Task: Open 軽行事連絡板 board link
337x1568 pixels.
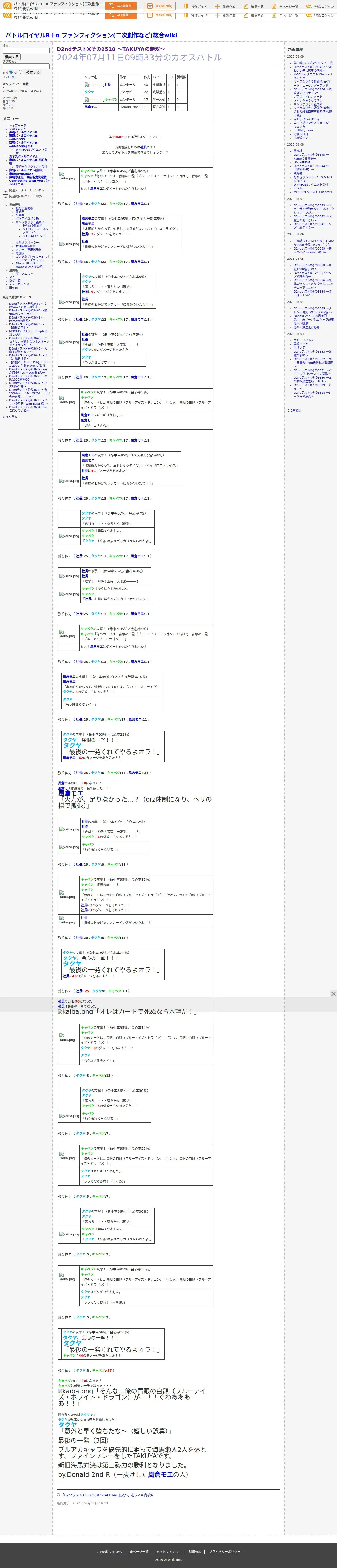Action: [x=24, y=208]
